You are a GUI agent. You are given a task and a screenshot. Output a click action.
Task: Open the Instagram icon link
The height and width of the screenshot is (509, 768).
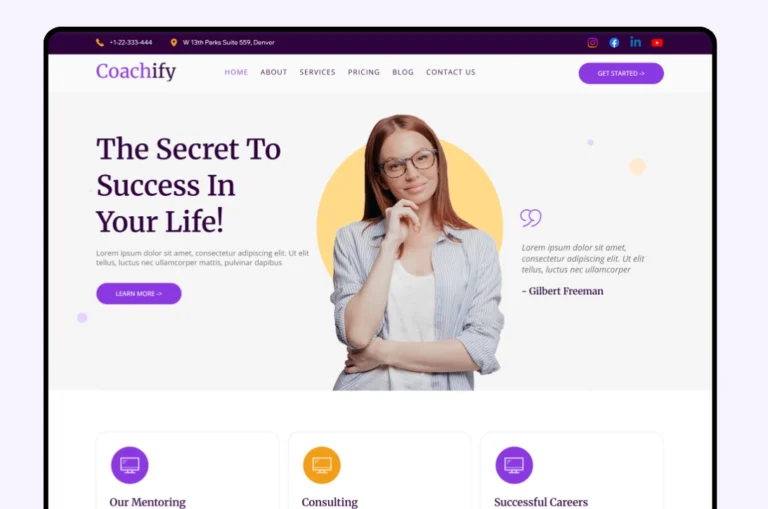point(593,43)
